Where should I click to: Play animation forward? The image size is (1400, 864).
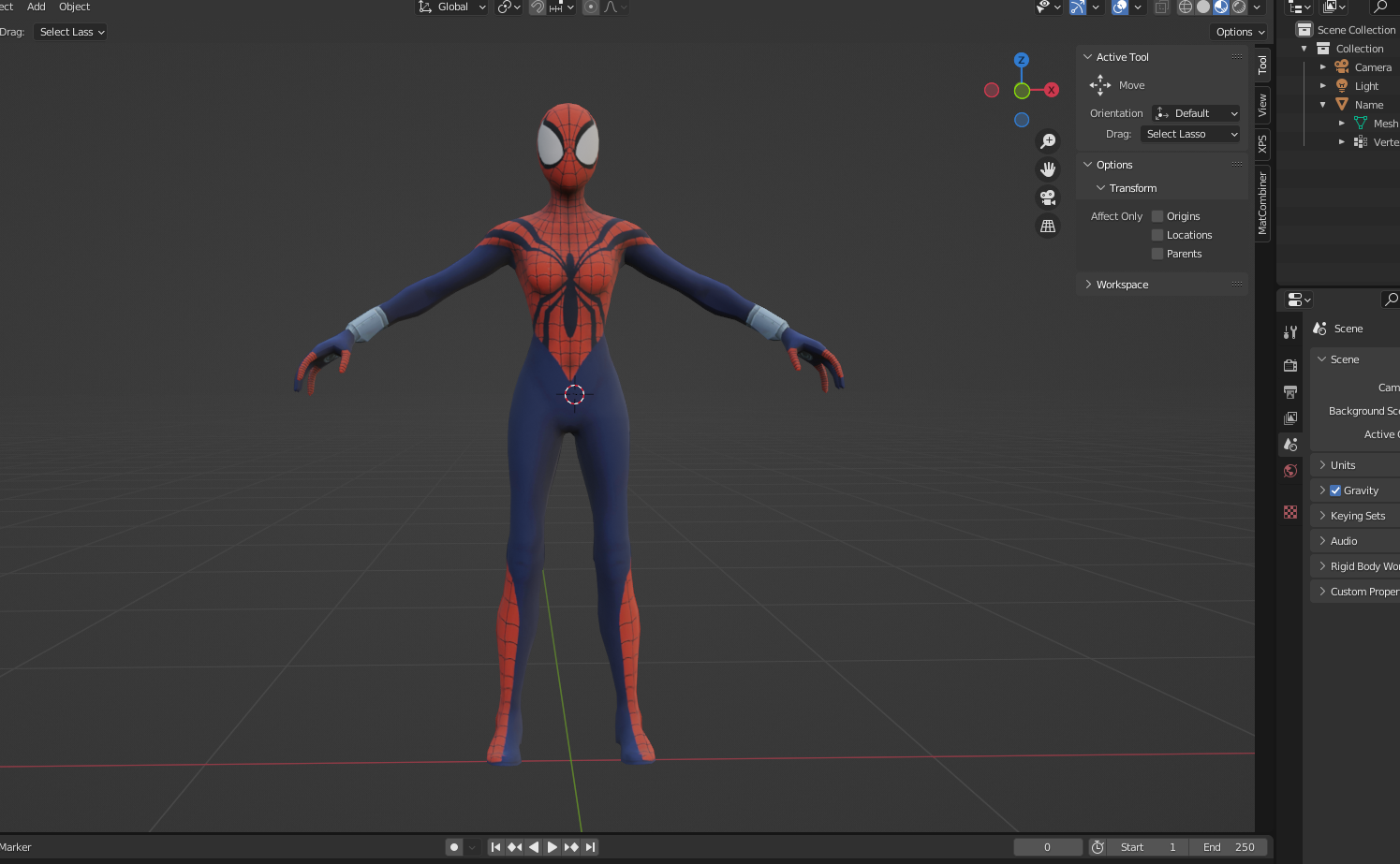point(553,847)
